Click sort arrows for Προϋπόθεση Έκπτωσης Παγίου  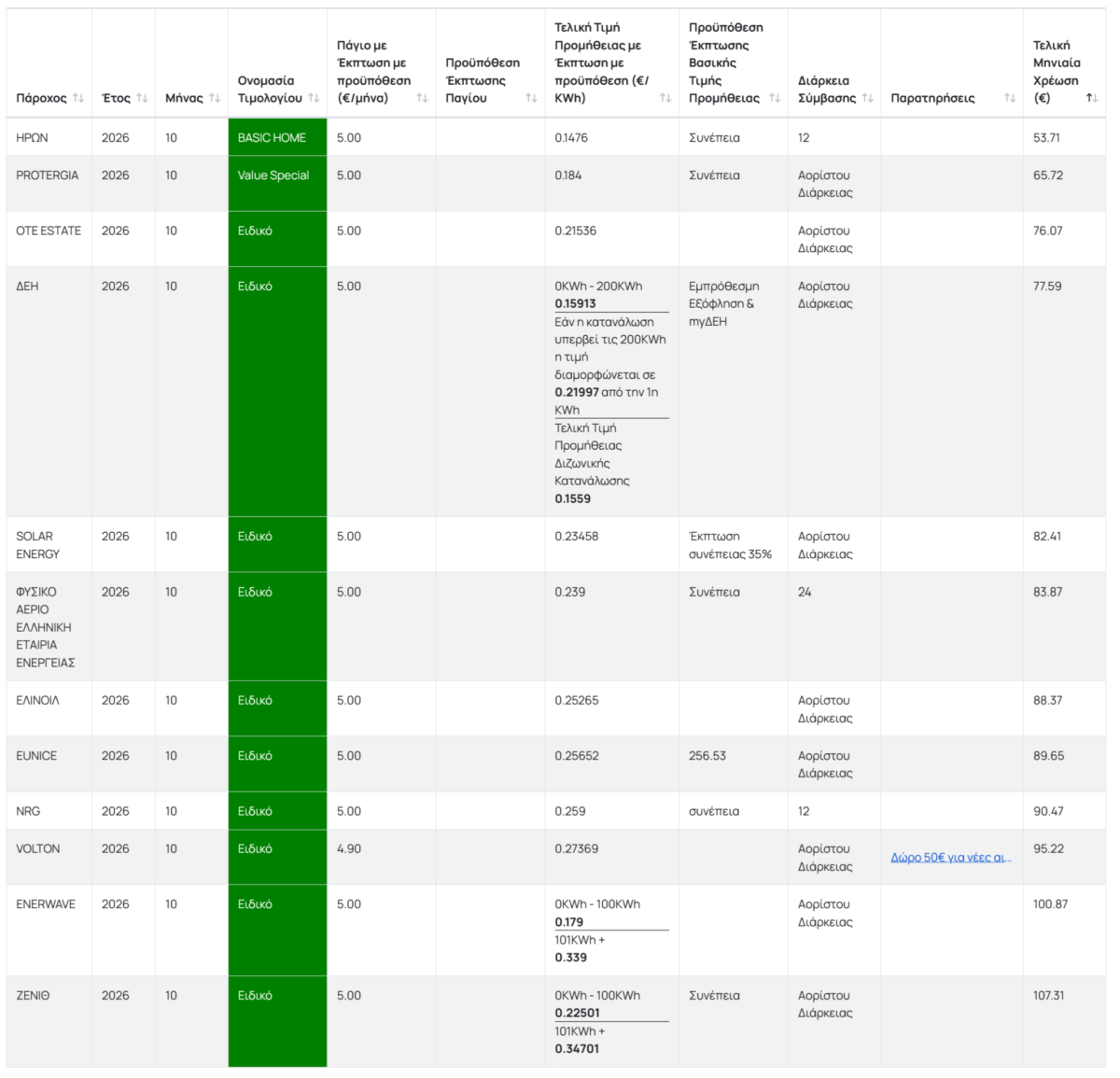click(x=531, y=98)
